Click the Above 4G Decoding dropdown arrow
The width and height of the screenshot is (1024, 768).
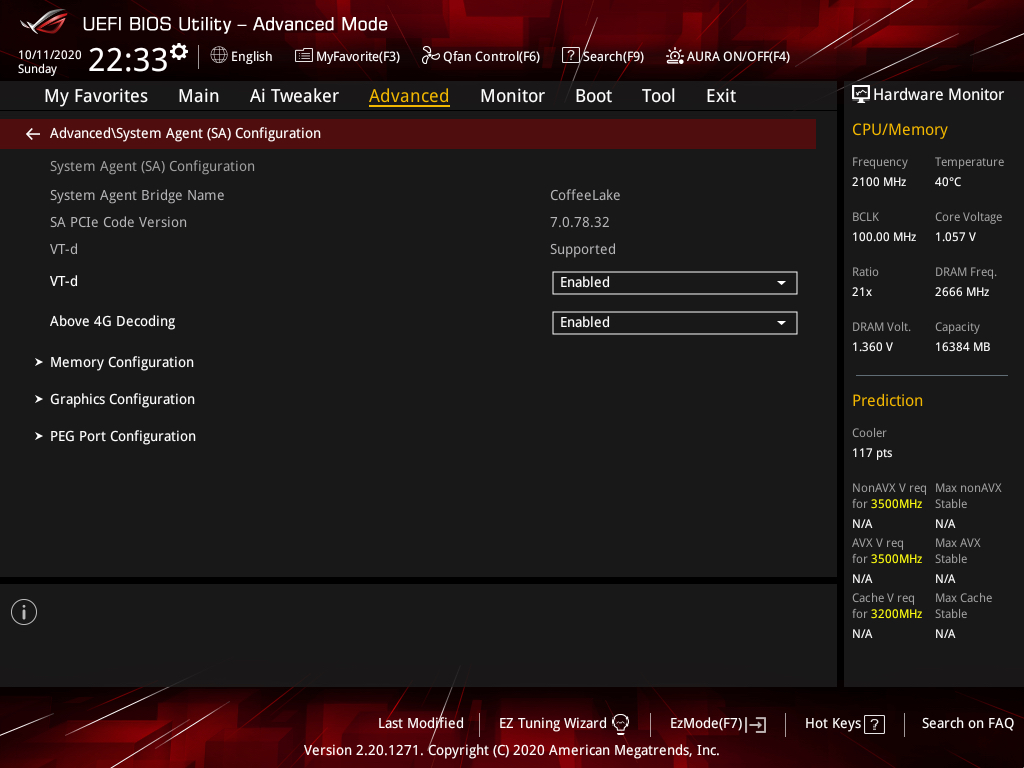point(781,323)
